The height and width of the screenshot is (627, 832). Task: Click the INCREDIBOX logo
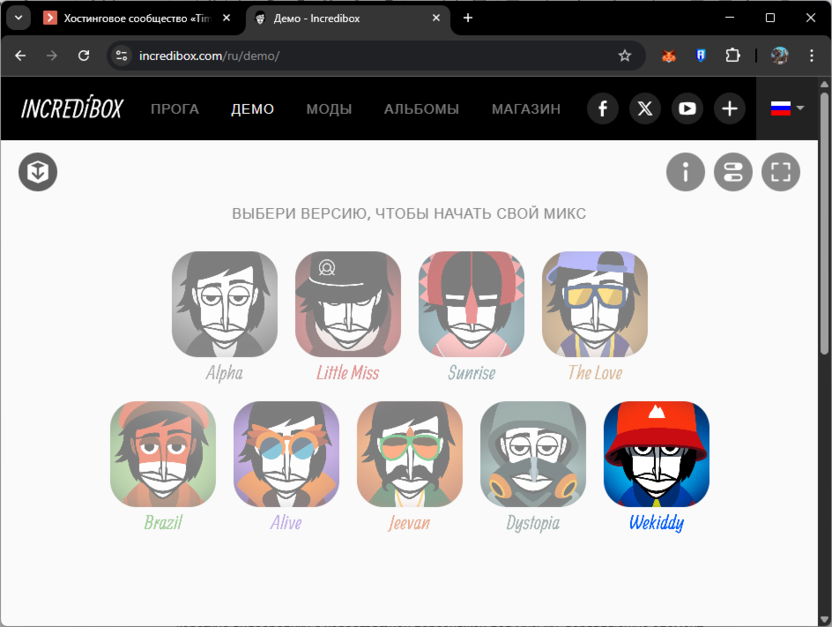coord(70,108)
